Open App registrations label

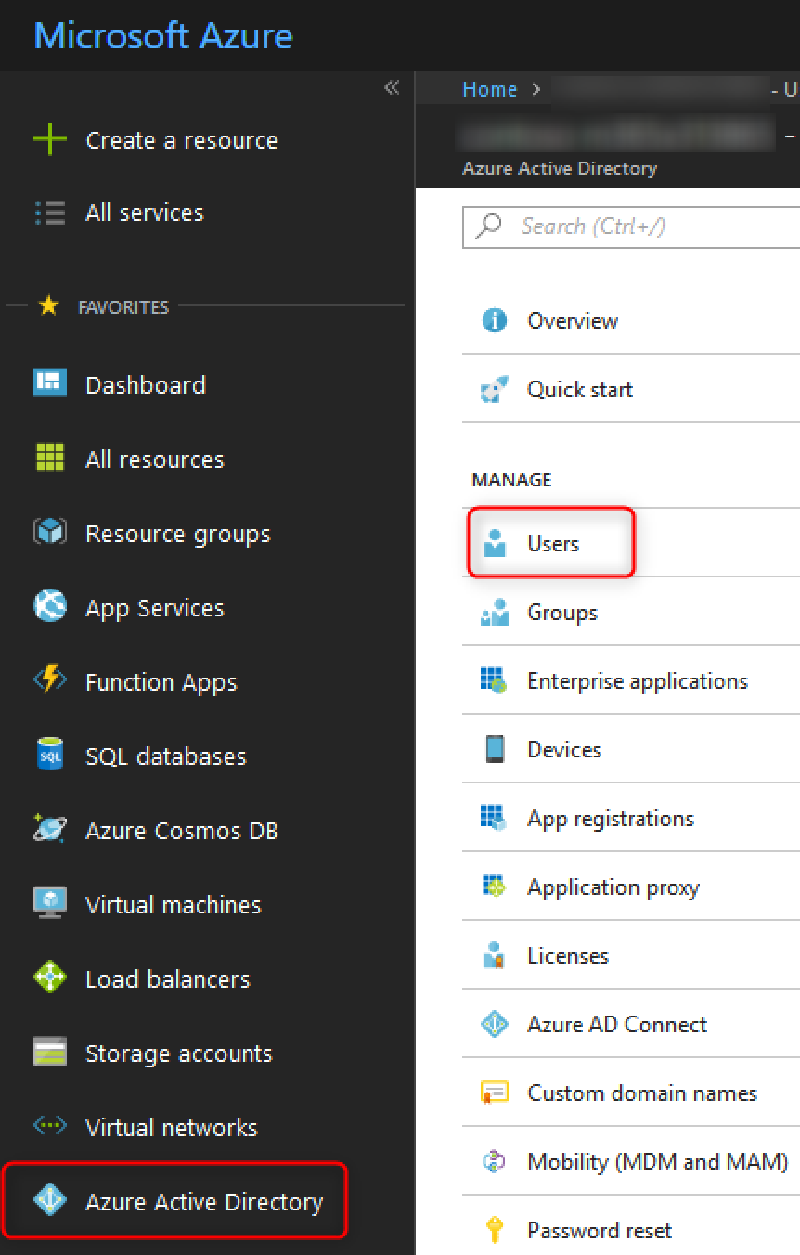click(x=610, y=818)
